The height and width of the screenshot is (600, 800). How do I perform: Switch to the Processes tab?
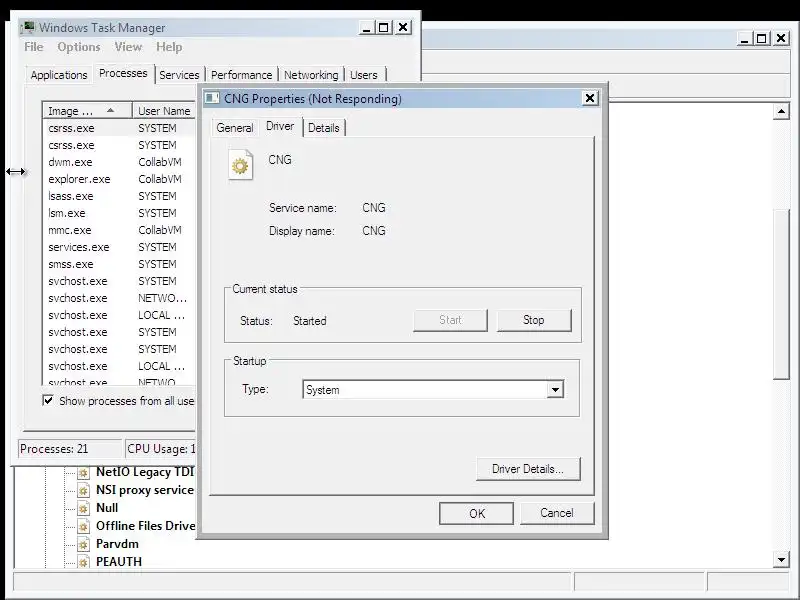[x=123, y=73]
